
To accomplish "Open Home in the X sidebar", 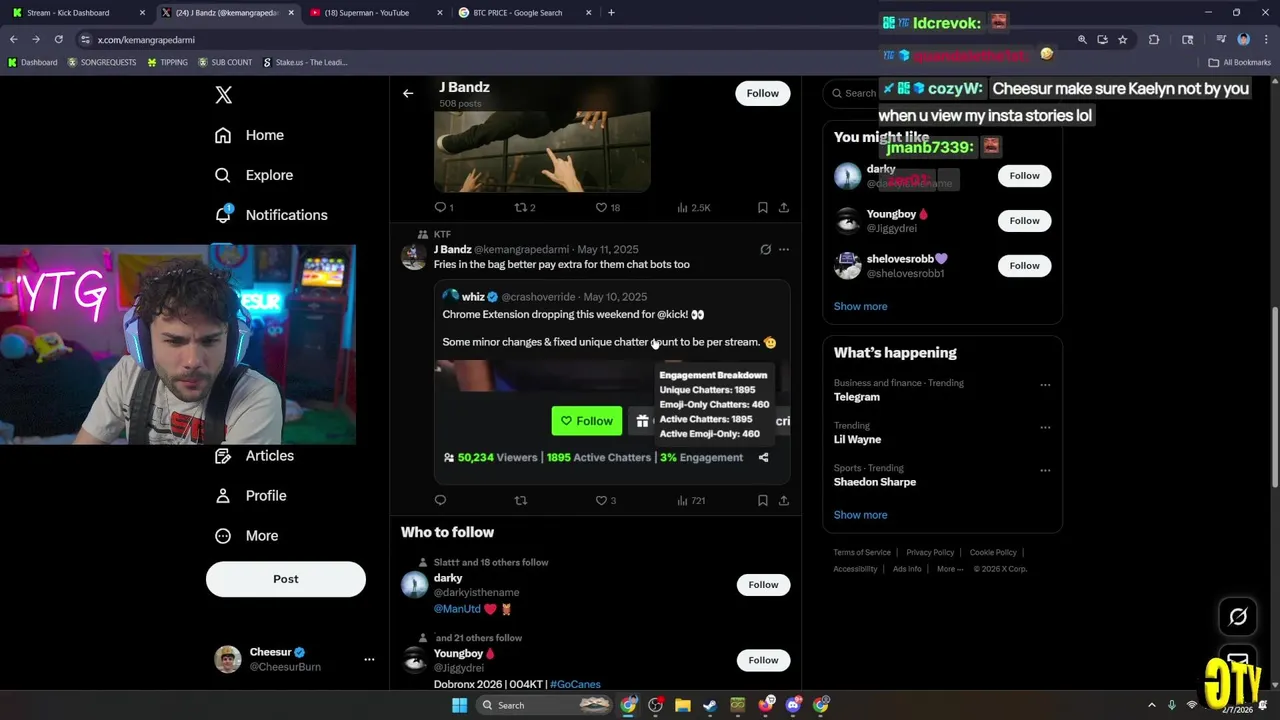I will (250, 135).
